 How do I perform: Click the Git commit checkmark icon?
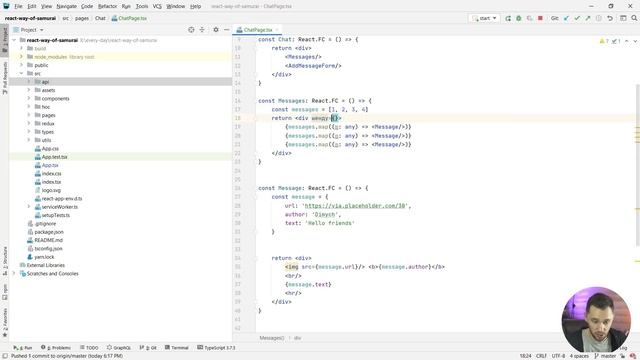coord(577,18)
